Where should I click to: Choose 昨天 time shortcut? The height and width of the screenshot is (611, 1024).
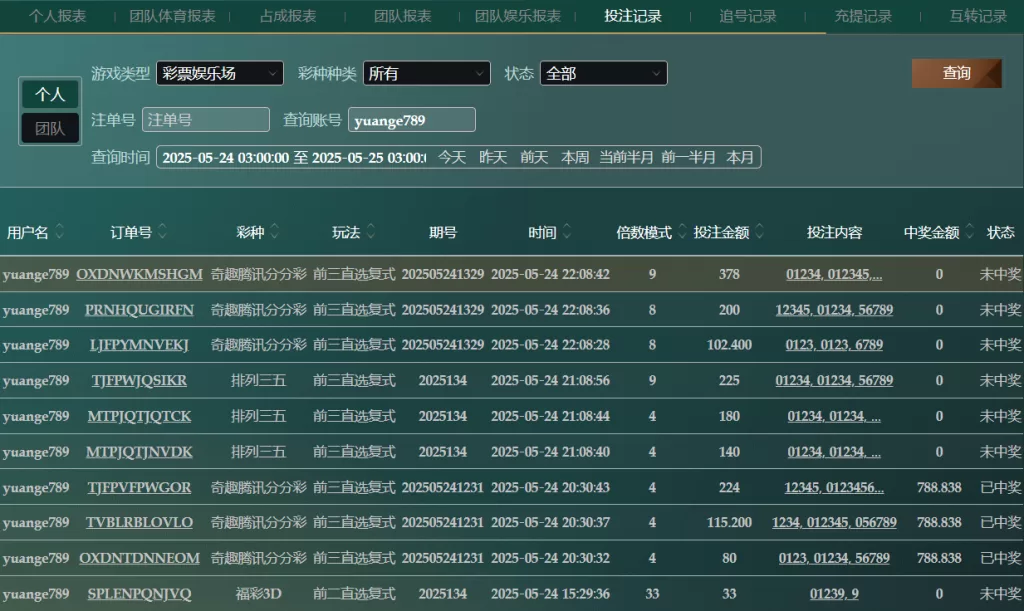click(x=493, y=157)
